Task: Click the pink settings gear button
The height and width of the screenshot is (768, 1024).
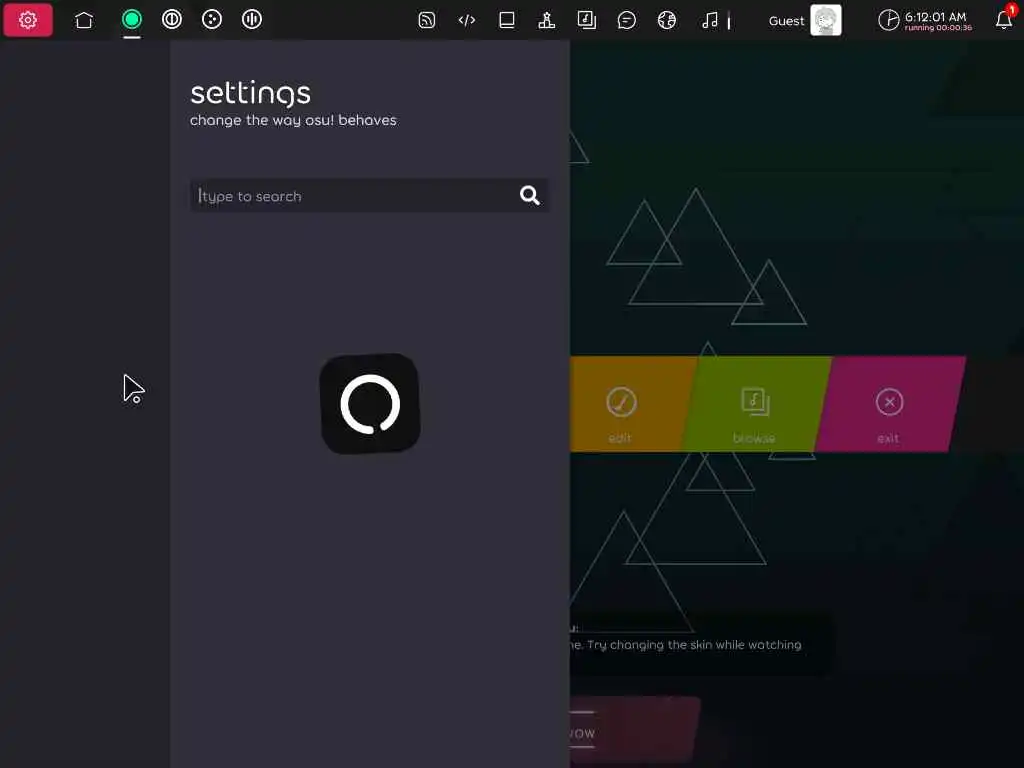Action: pos(27,20)
